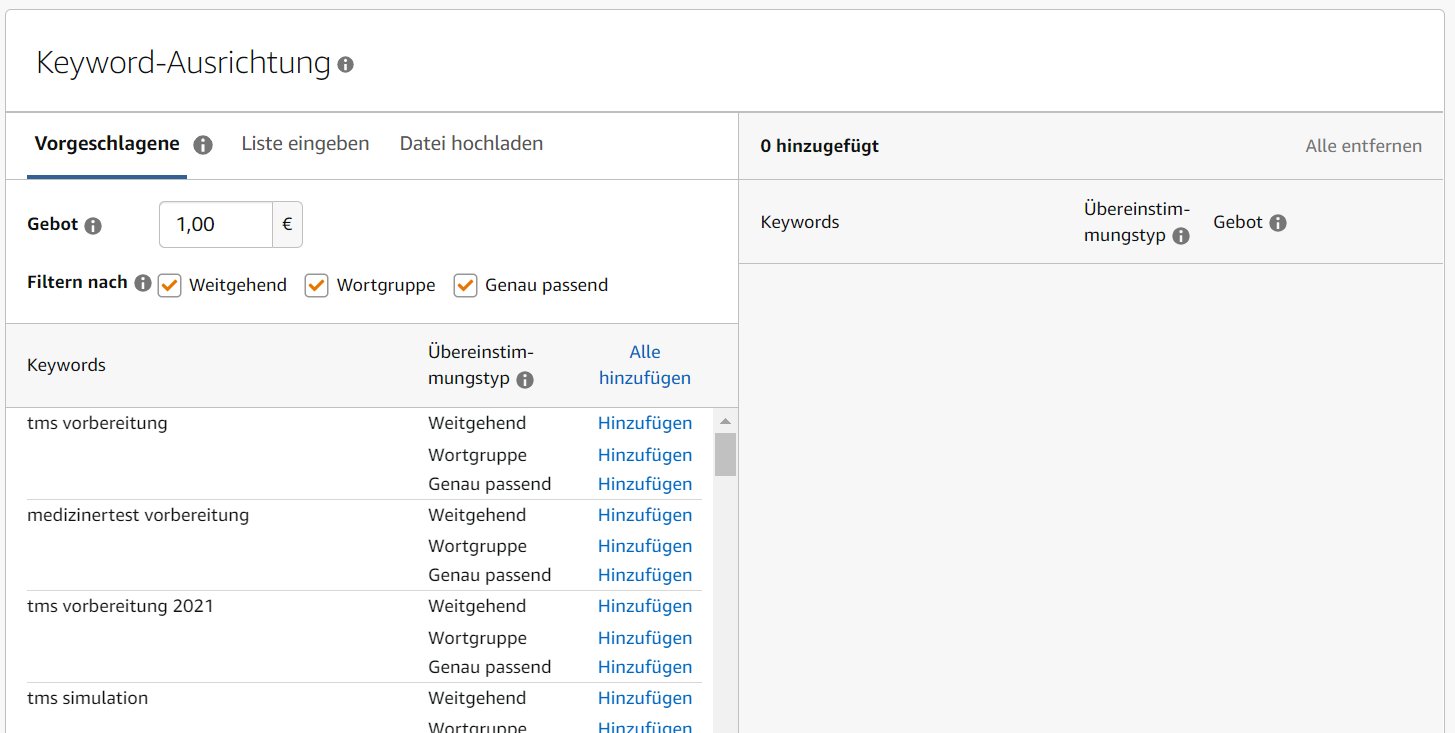This screenshot has height=733, width=1455.
Task: Open Übereinstimmungstyp info icon in added panel
Action: click(1181, 236)
